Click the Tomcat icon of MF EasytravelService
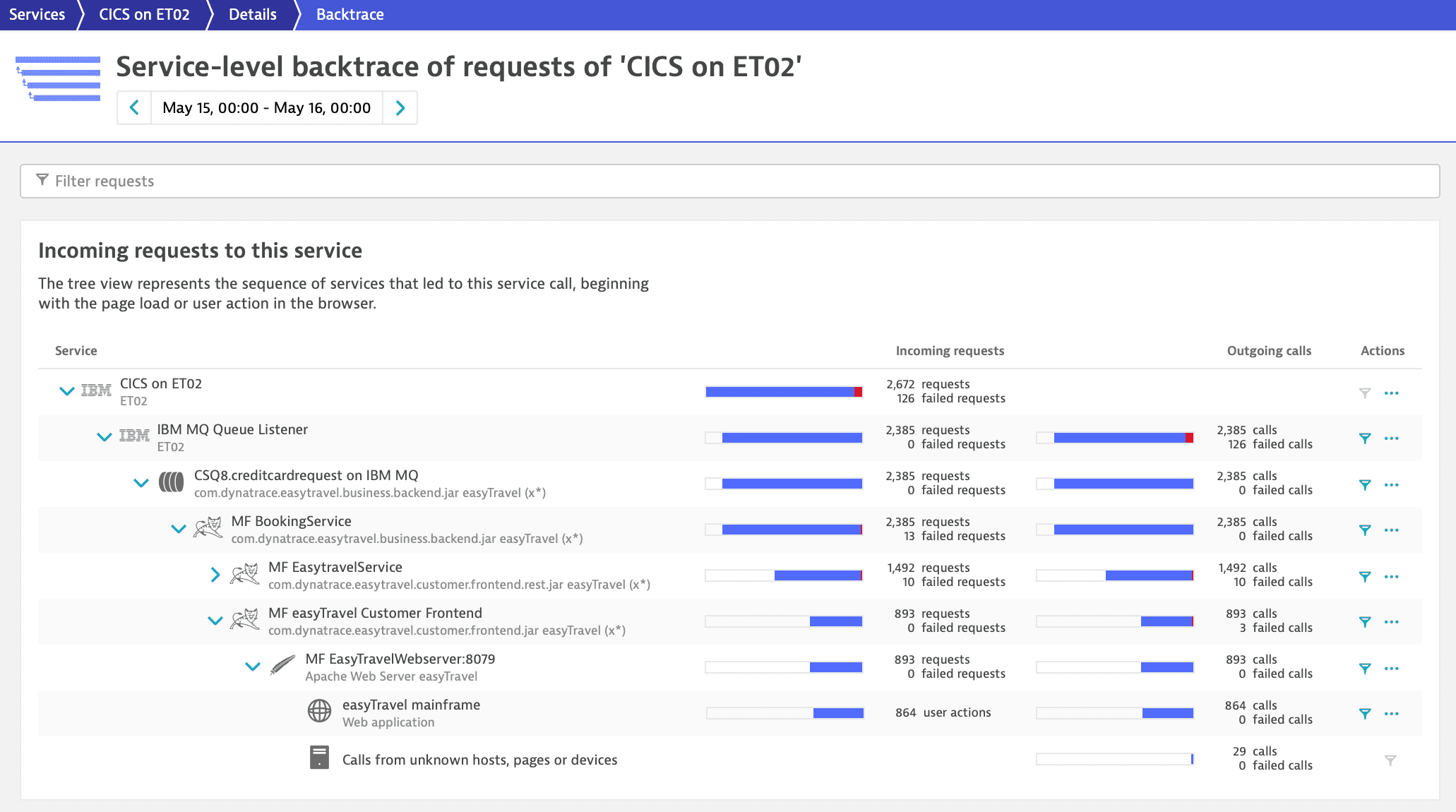Viewport: 1456px width, 812px height. point(245,573)
